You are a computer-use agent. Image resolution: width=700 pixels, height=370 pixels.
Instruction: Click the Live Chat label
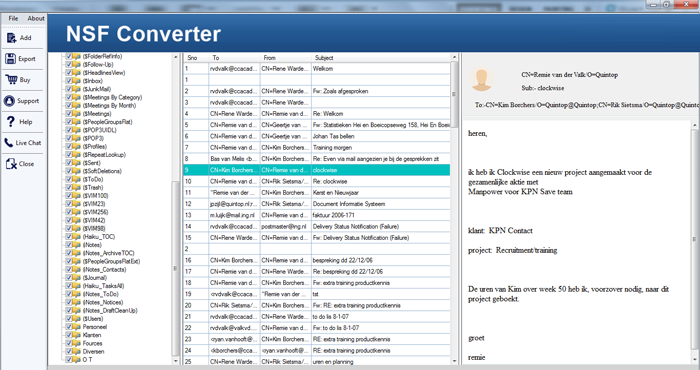click(28, 143)
